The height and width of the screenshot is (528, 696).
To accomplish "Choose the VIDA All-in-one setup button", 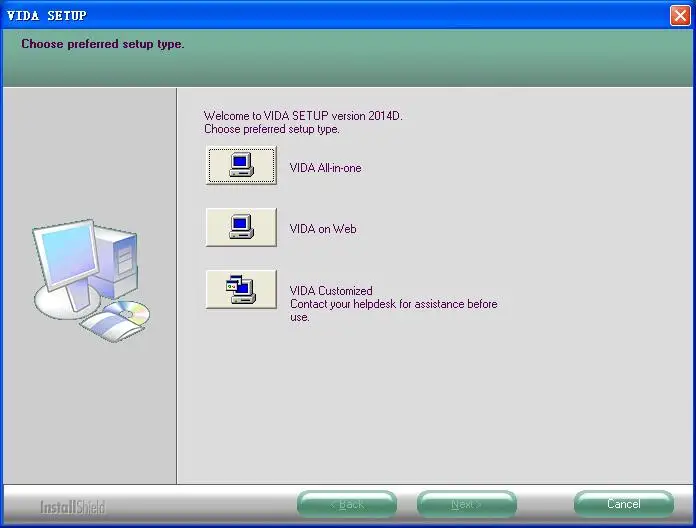I will pyautogui.click(x=241, y=165).
